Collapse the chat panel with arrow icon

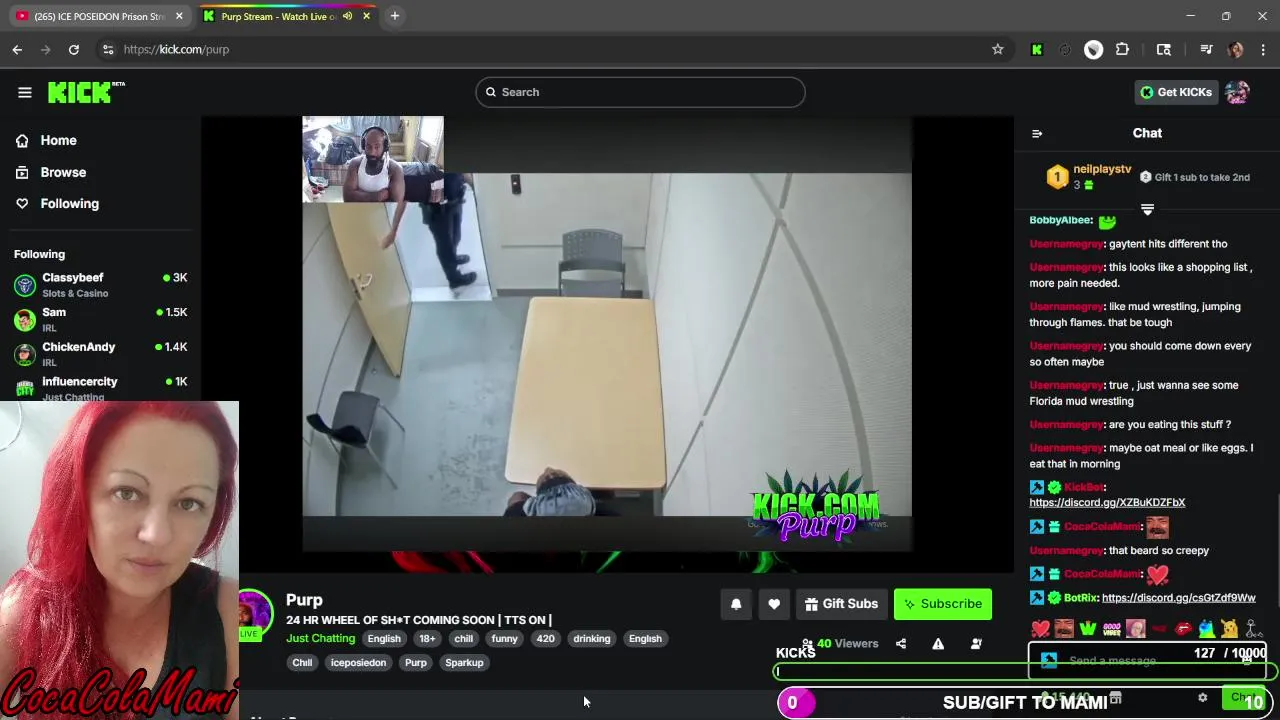pyautogui.click(x=1037, y=133)
